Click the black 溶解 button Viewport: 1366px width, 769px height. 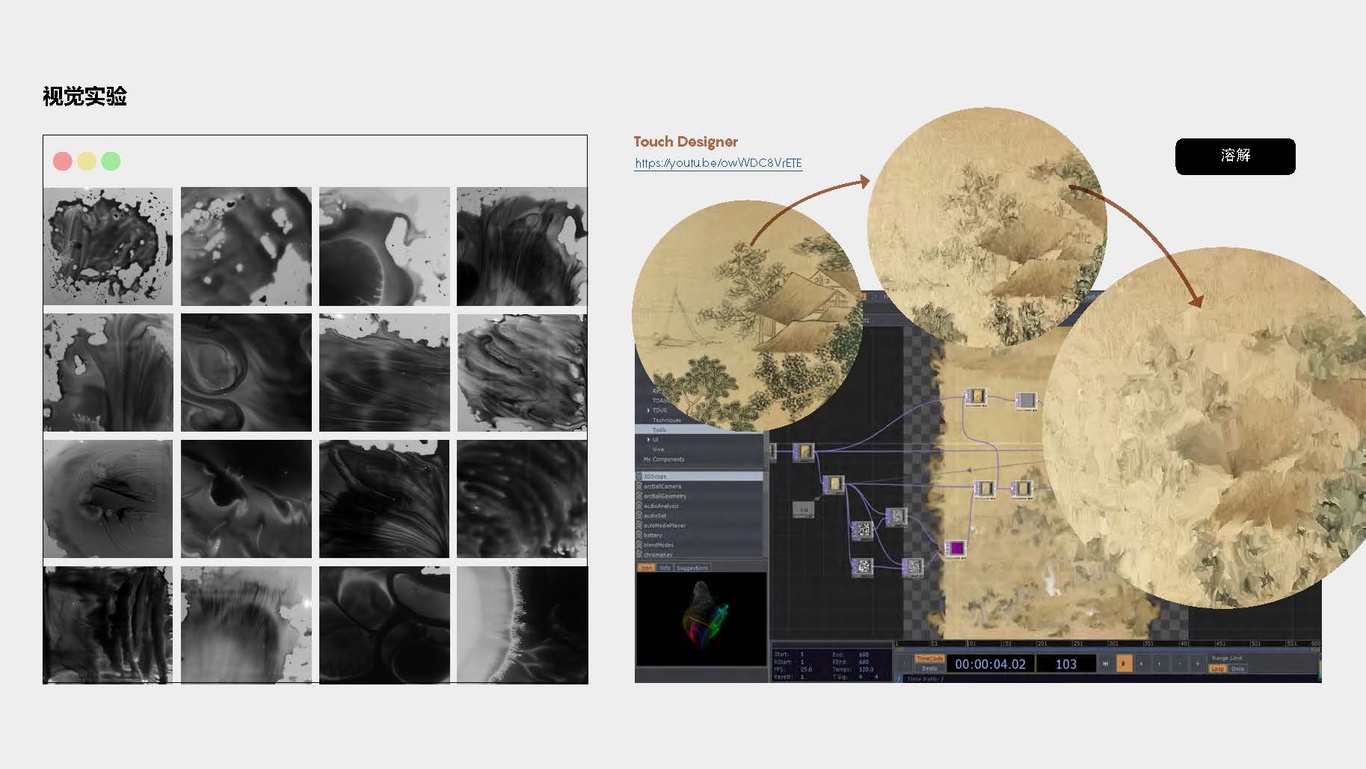tap(1235, 156)
